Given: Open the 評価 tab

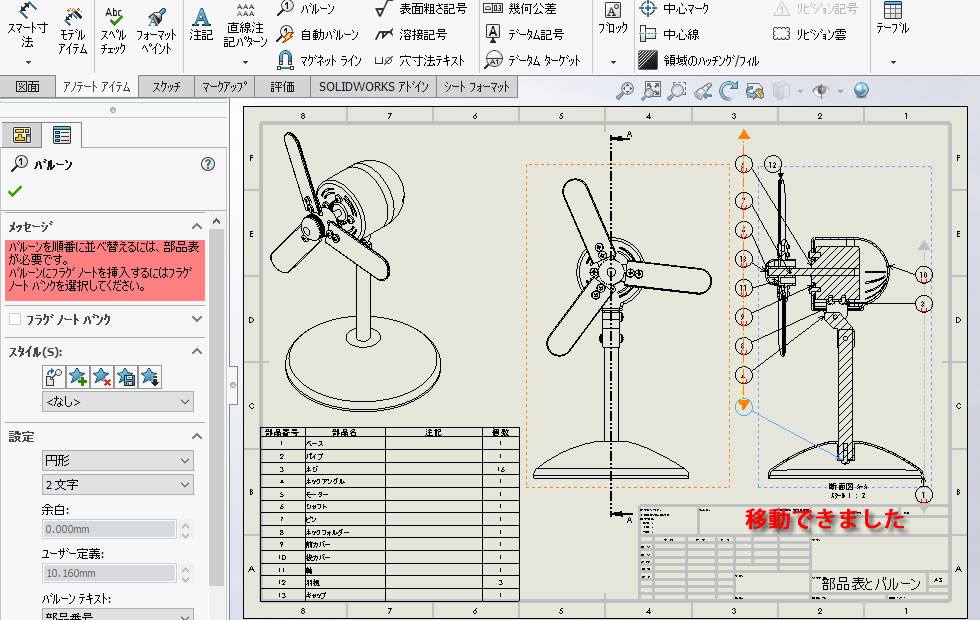Looking at the screenshot, I should click(x=282, y=87).
